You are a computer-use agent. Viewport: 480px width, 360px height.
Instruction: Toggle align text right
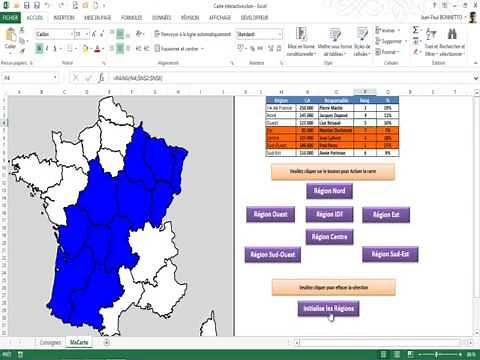coord(128,49)
